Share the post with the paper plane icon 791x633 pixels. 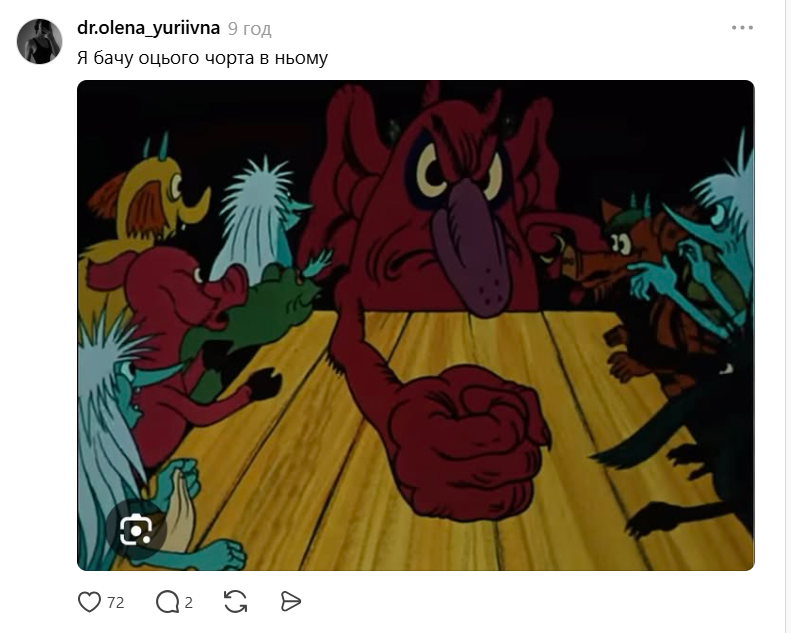[291, 602]
